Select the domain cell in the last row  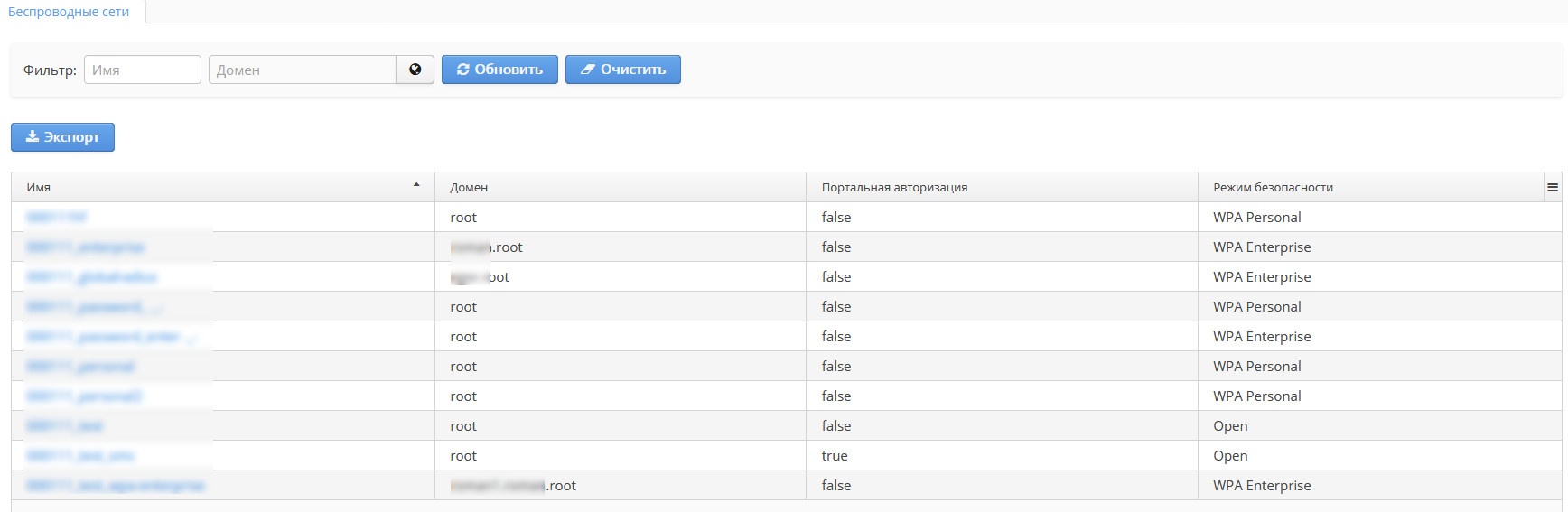(x=513, y=486)
